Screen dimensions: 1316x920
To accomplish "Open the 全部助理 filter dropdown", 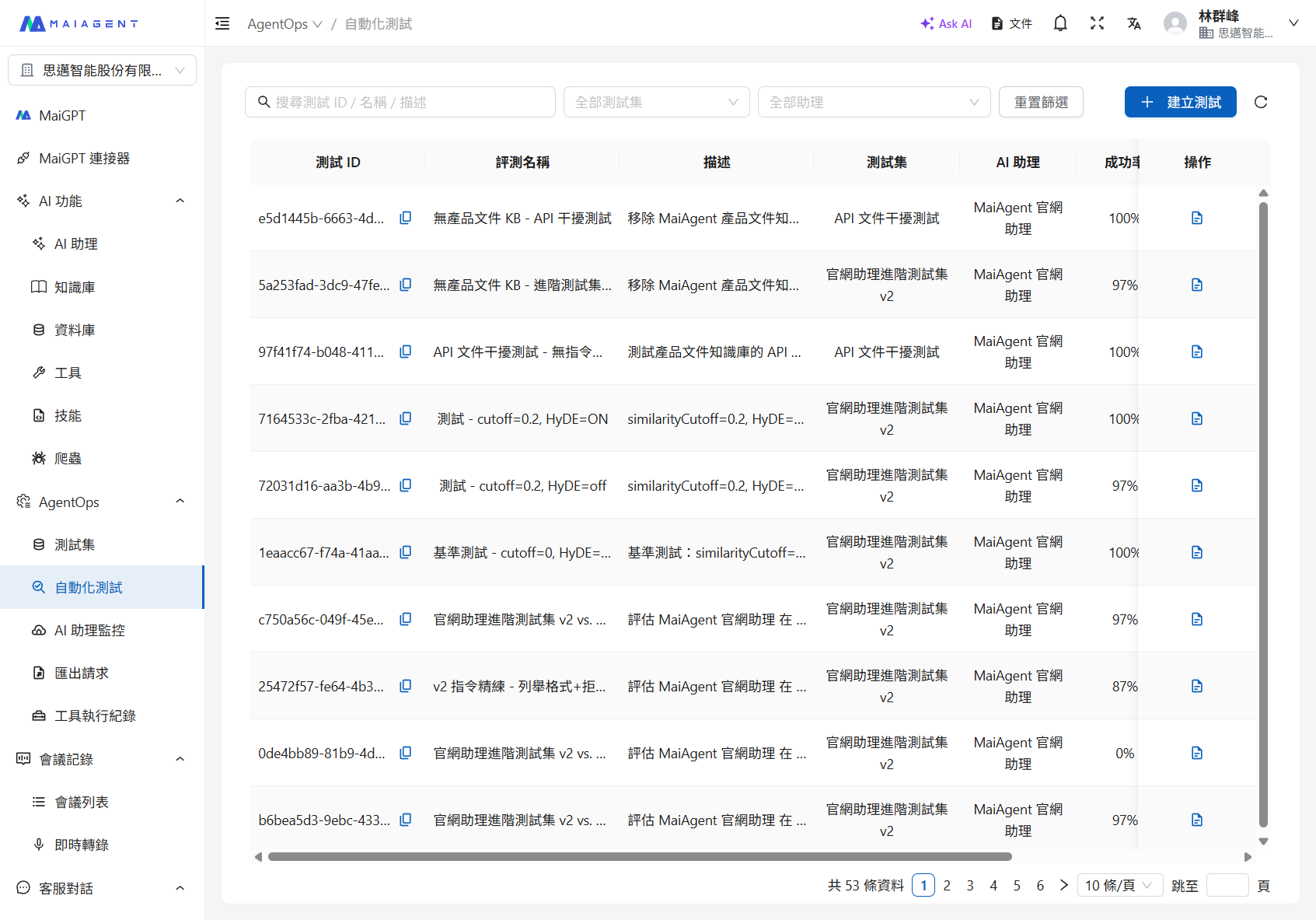I will click(874, 102).
